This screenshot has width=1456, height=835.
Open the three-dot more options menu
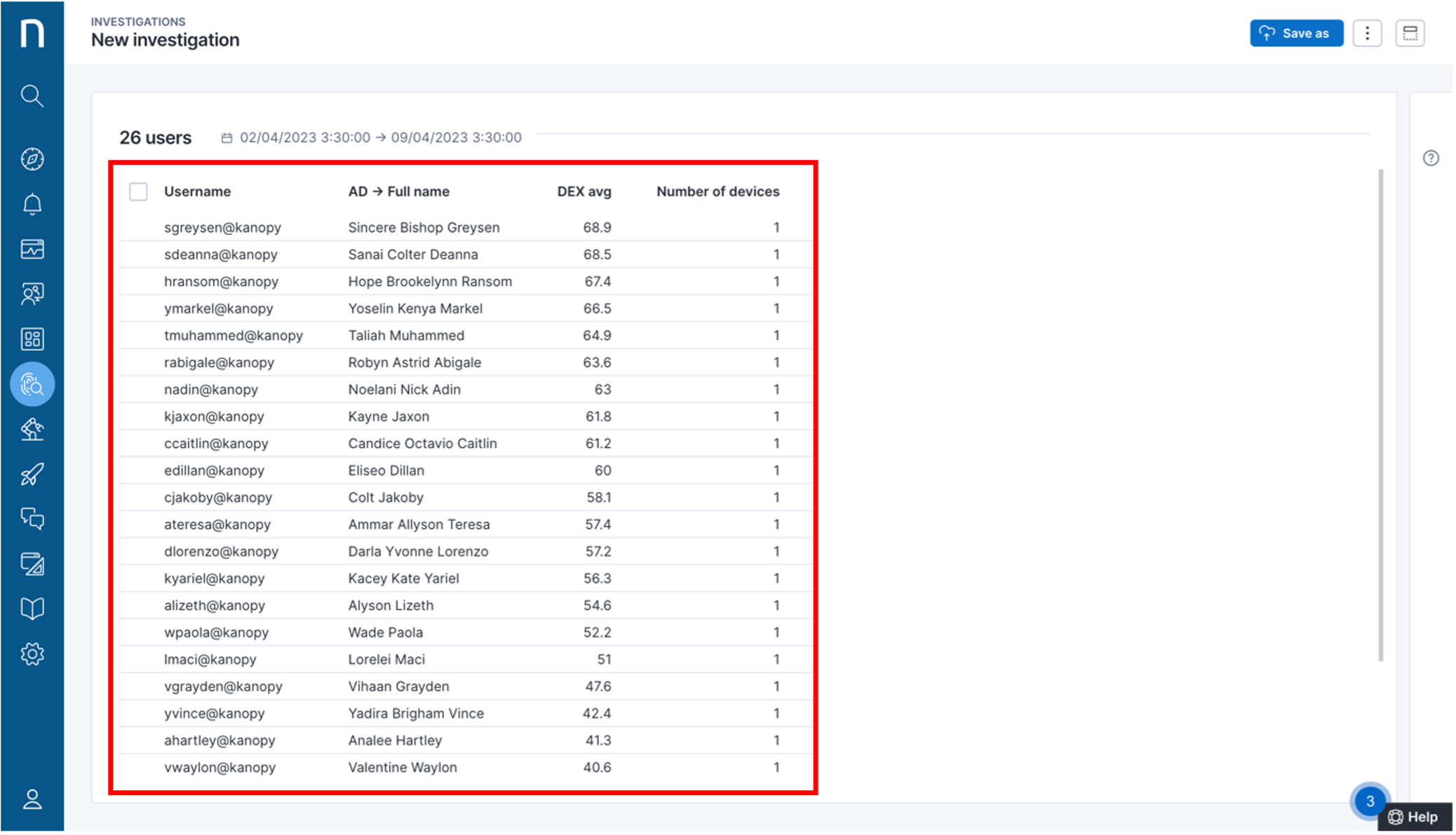(x=1367, y=33)
